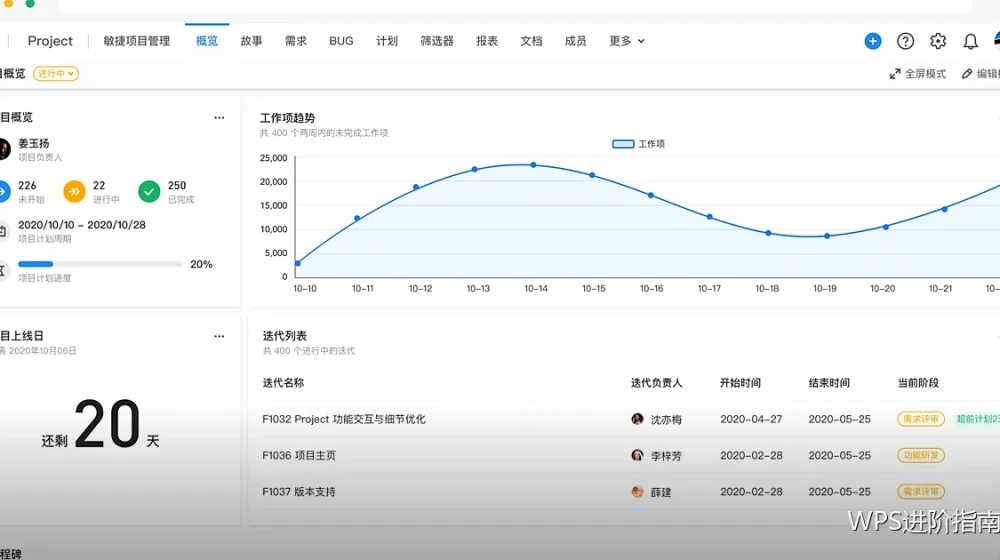The height and width of the screenshot is (560, 1000).
Task: Open the settings gear icon
Action: [938, 41]
